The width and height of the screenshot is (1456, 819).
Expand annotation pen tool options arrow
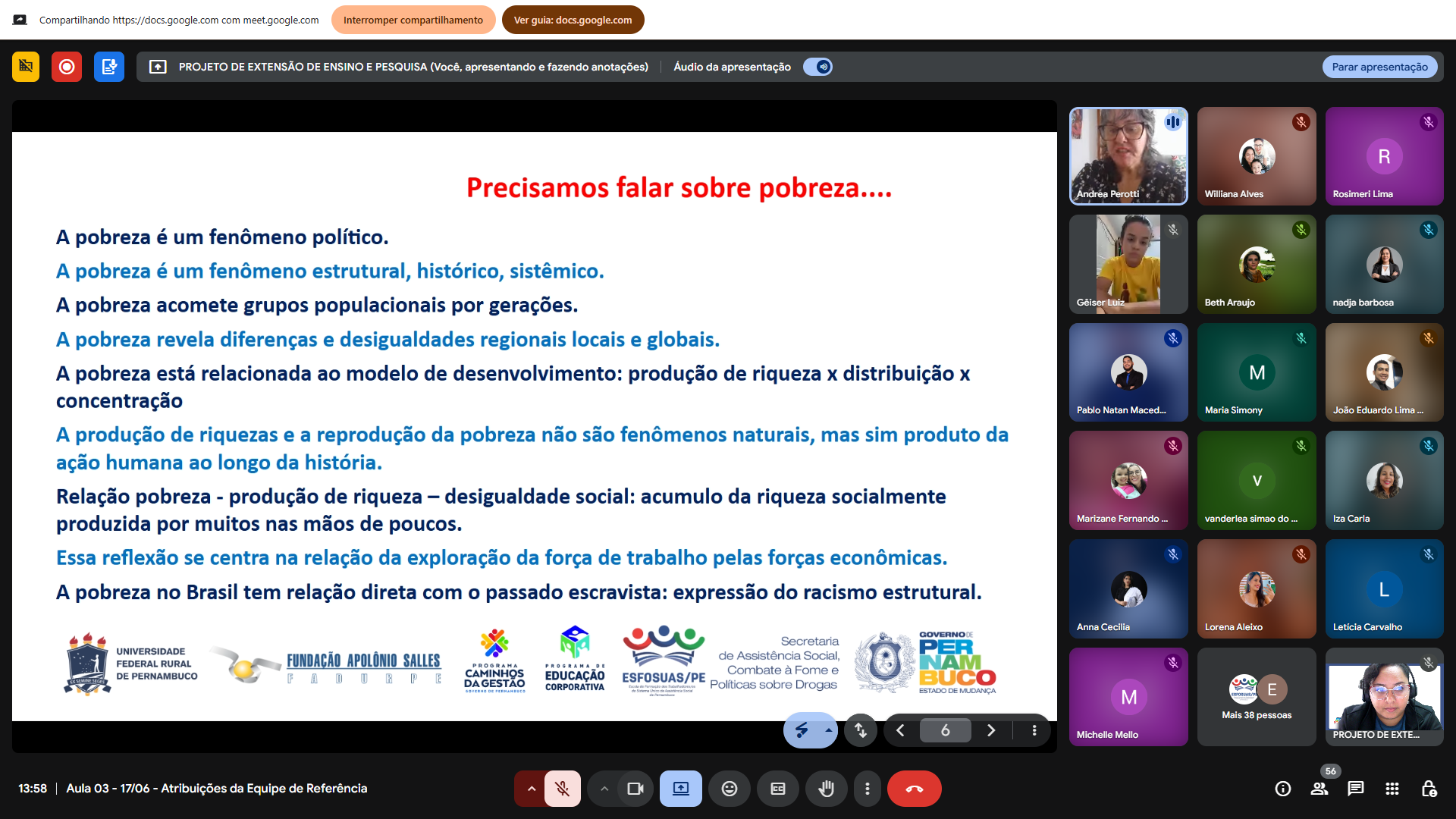[x=828, y=730]
